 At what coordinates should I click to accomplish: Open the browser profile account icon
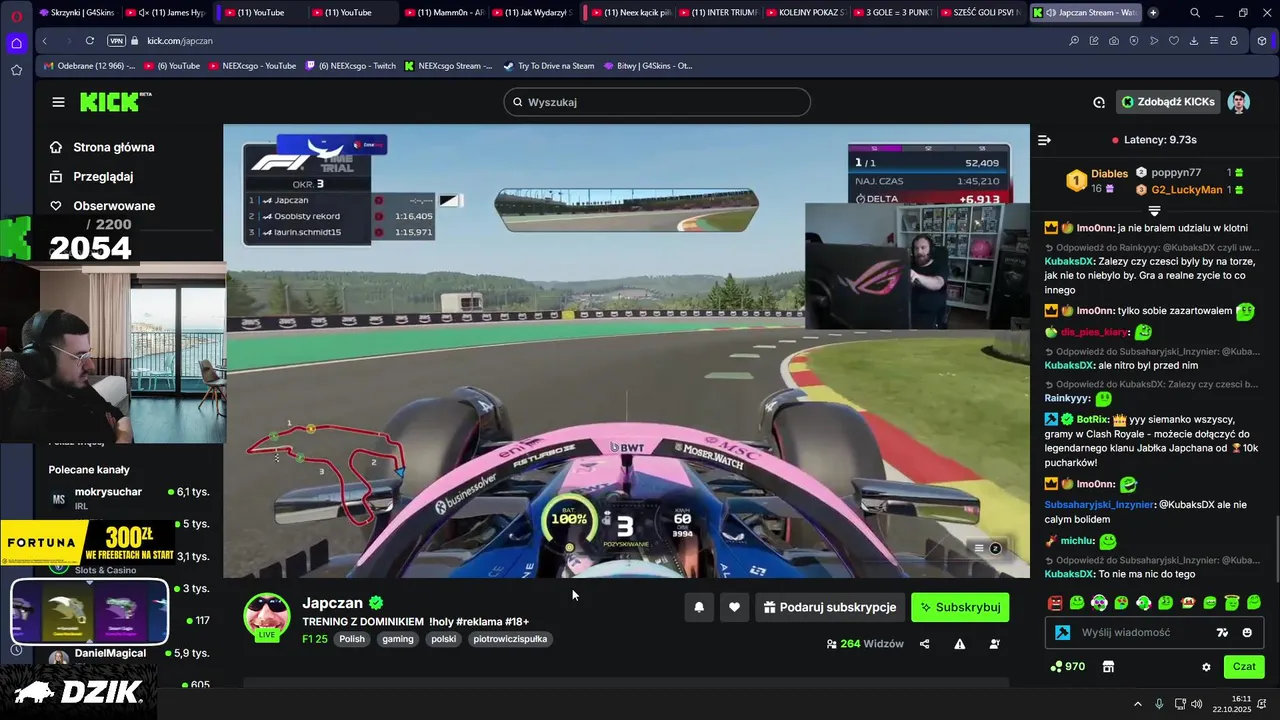pyautogui.click(x=1234, y=41)
